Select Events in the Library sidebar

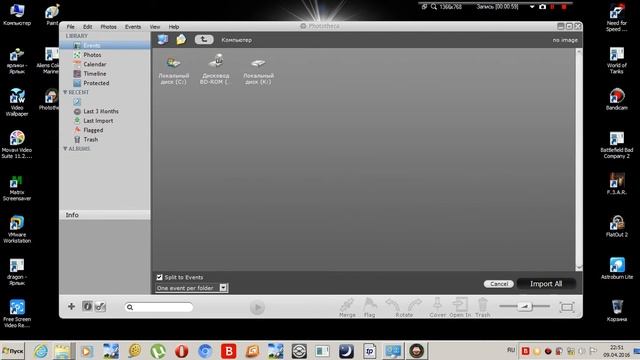pos(105,45)
